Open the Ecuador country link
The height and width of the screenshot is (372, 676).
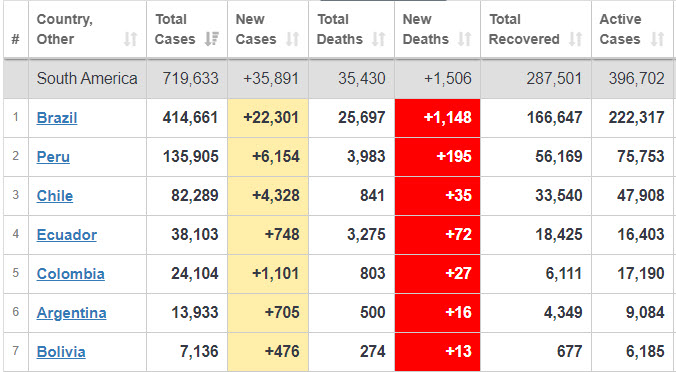(x=67, y=235)
